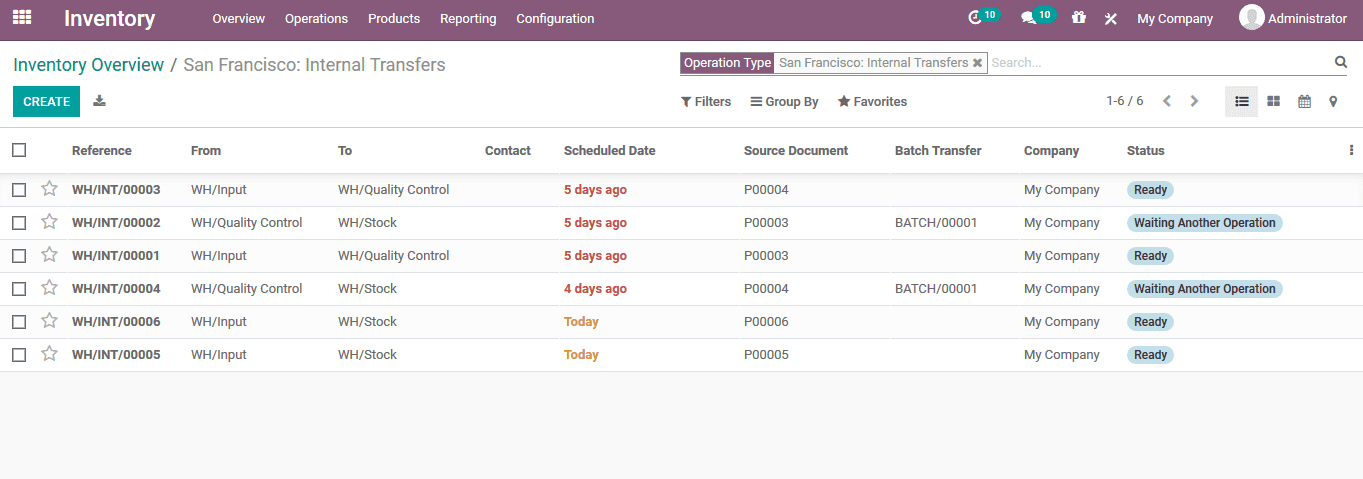
Task: Open the activities clock icon with badge
Action: (x=976, y=18)
